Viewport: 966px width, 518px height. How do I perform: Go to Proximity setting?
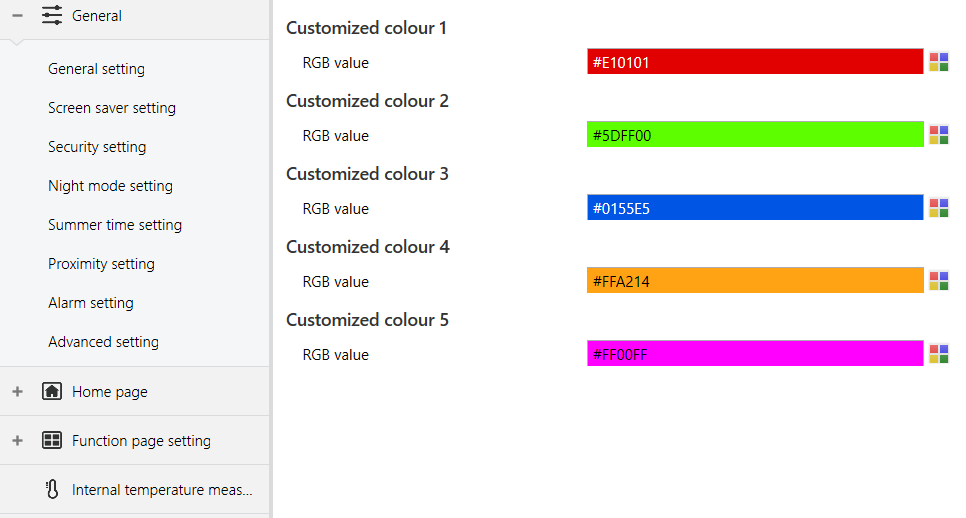pyautogui.click(x=101, y=264)
